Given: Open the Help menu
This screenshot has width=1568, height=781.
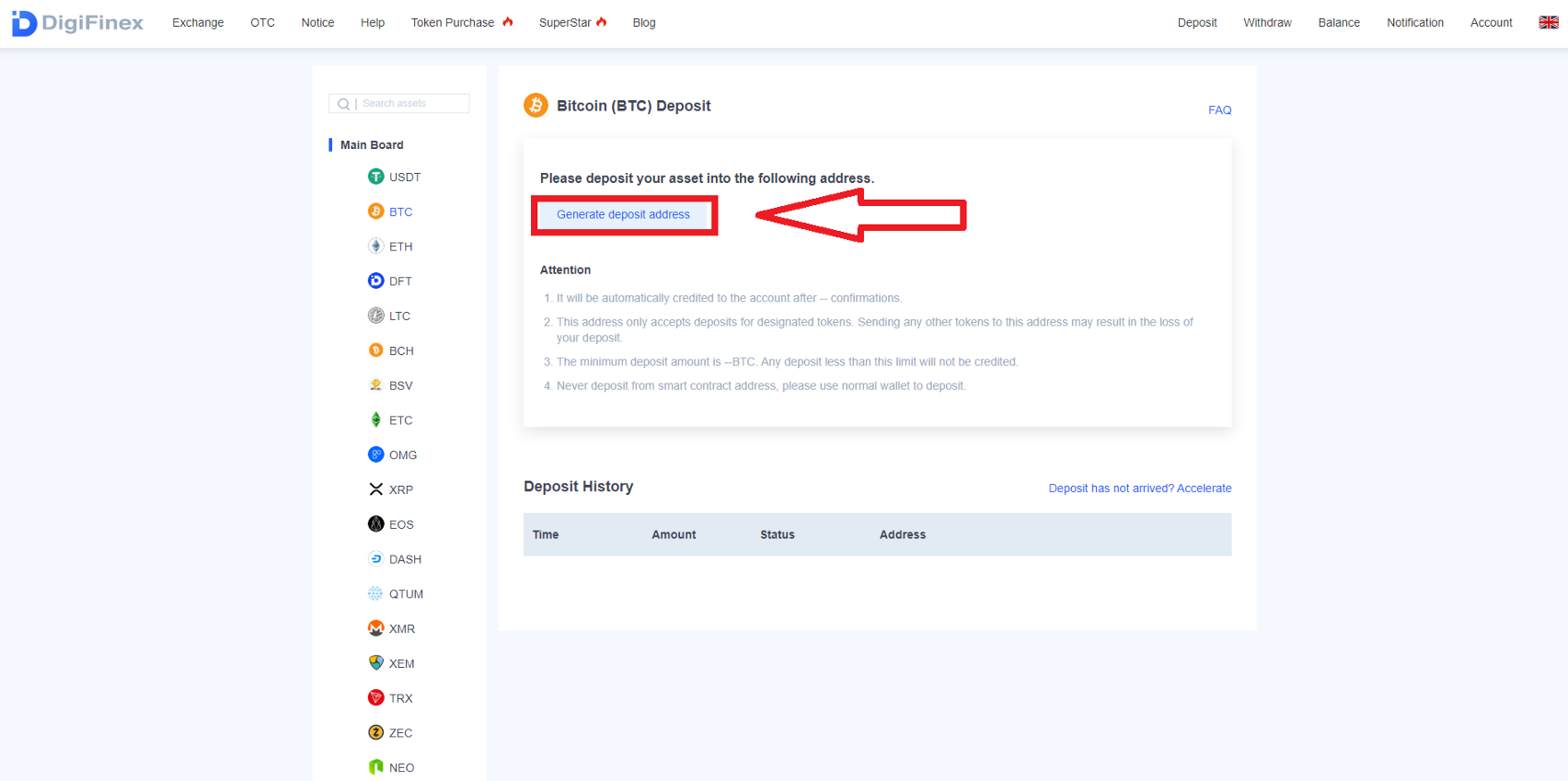Looking at the screenshot, I should 373,23.
